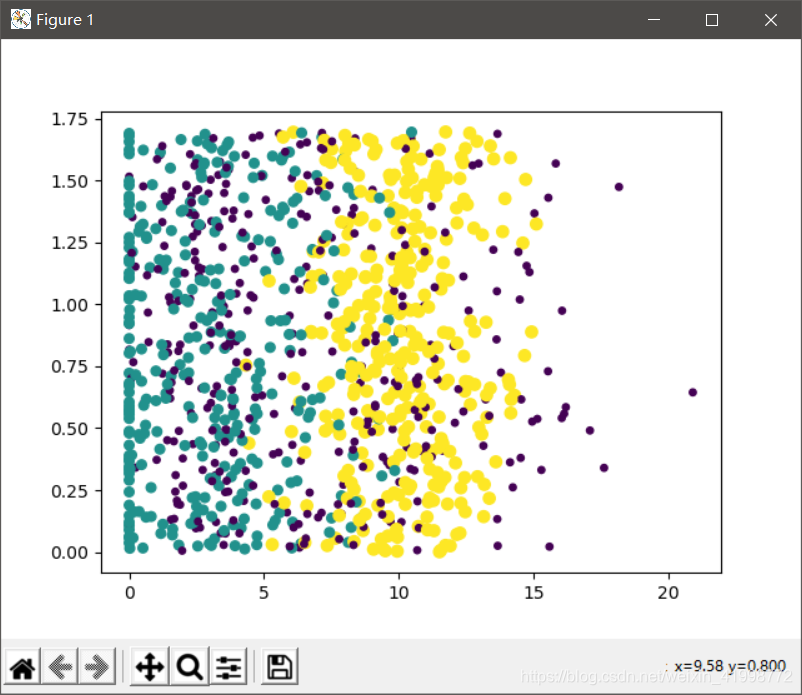This screenshot has height=695, width=802.
Task: Save the figure with the floppy disk icon
Action: pyautogui.click(x=280, y=666)
